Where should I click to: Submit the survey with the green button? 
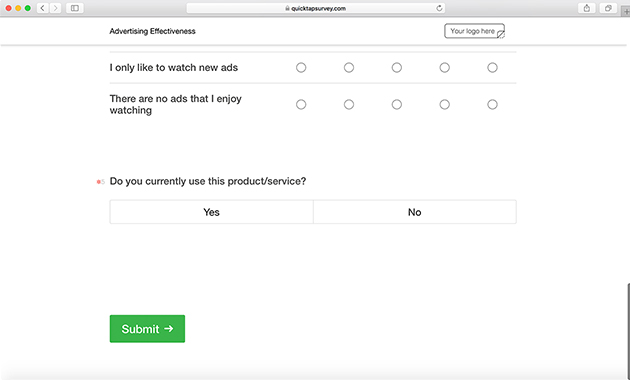point(147,329)
